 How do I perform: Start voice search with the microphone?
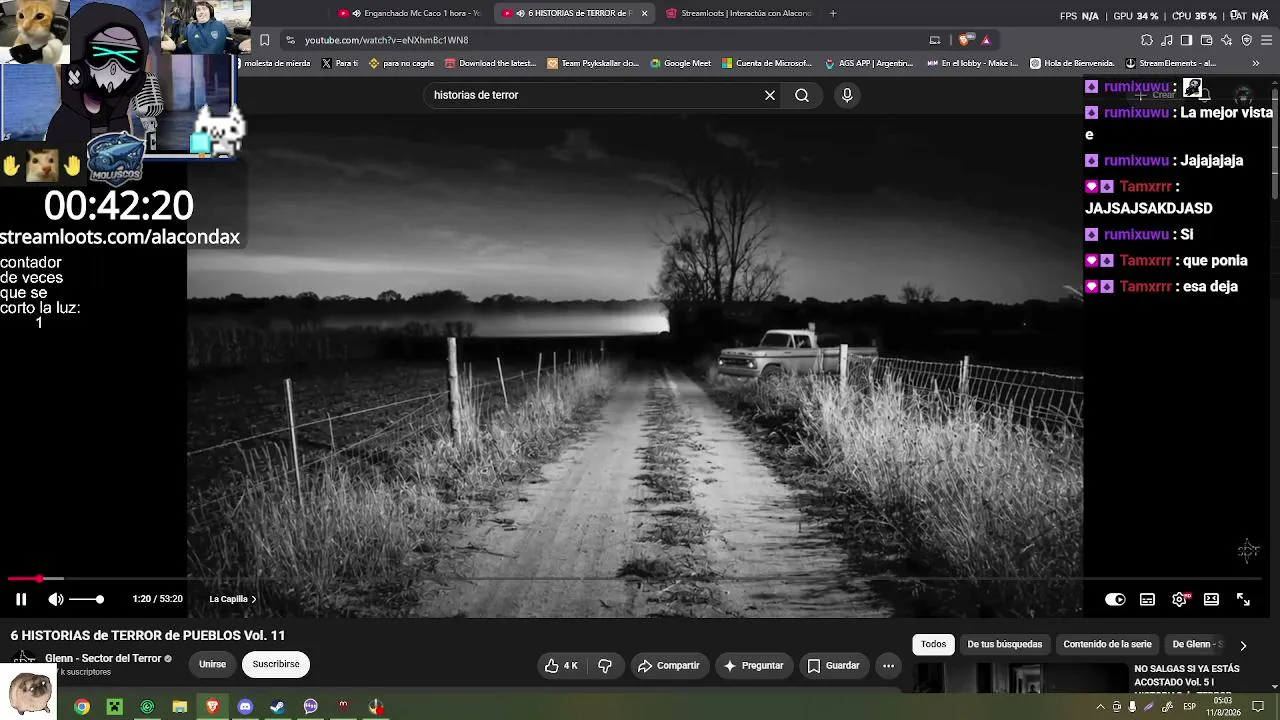847,95
